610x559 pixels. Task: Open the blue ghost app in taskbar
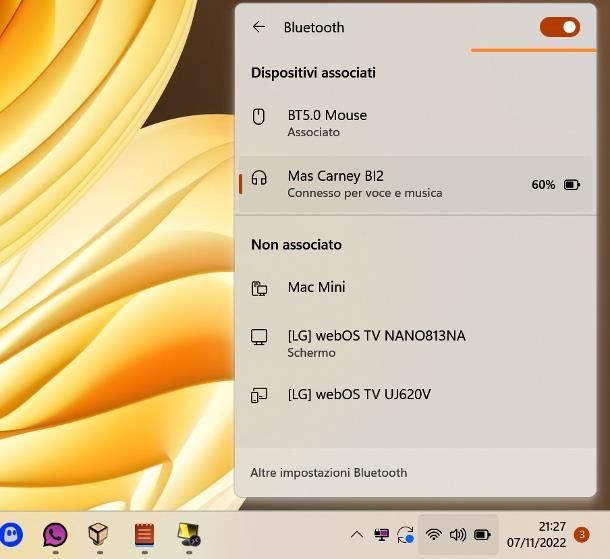pos(11,535)
